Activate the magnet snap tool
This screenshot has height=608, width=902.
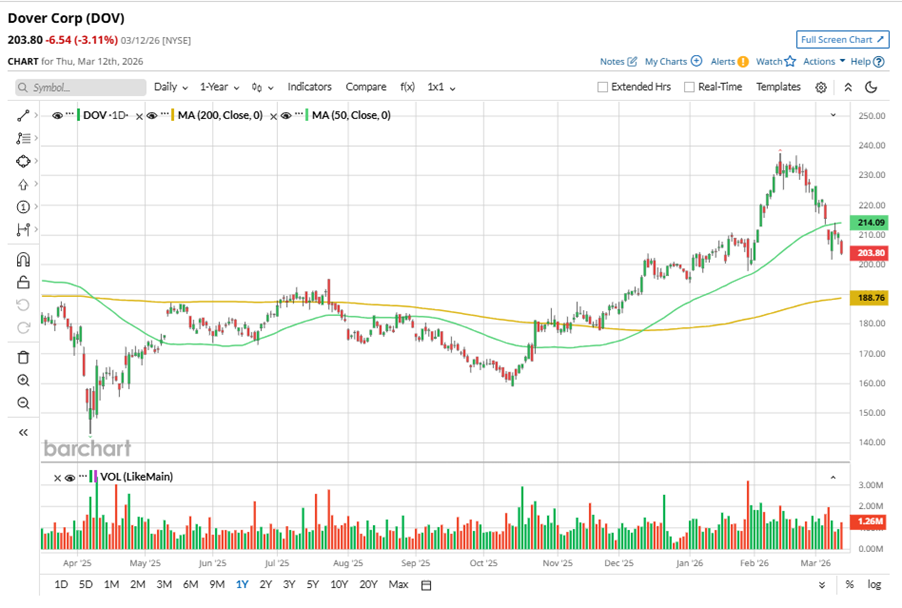[x=23, y=260]
